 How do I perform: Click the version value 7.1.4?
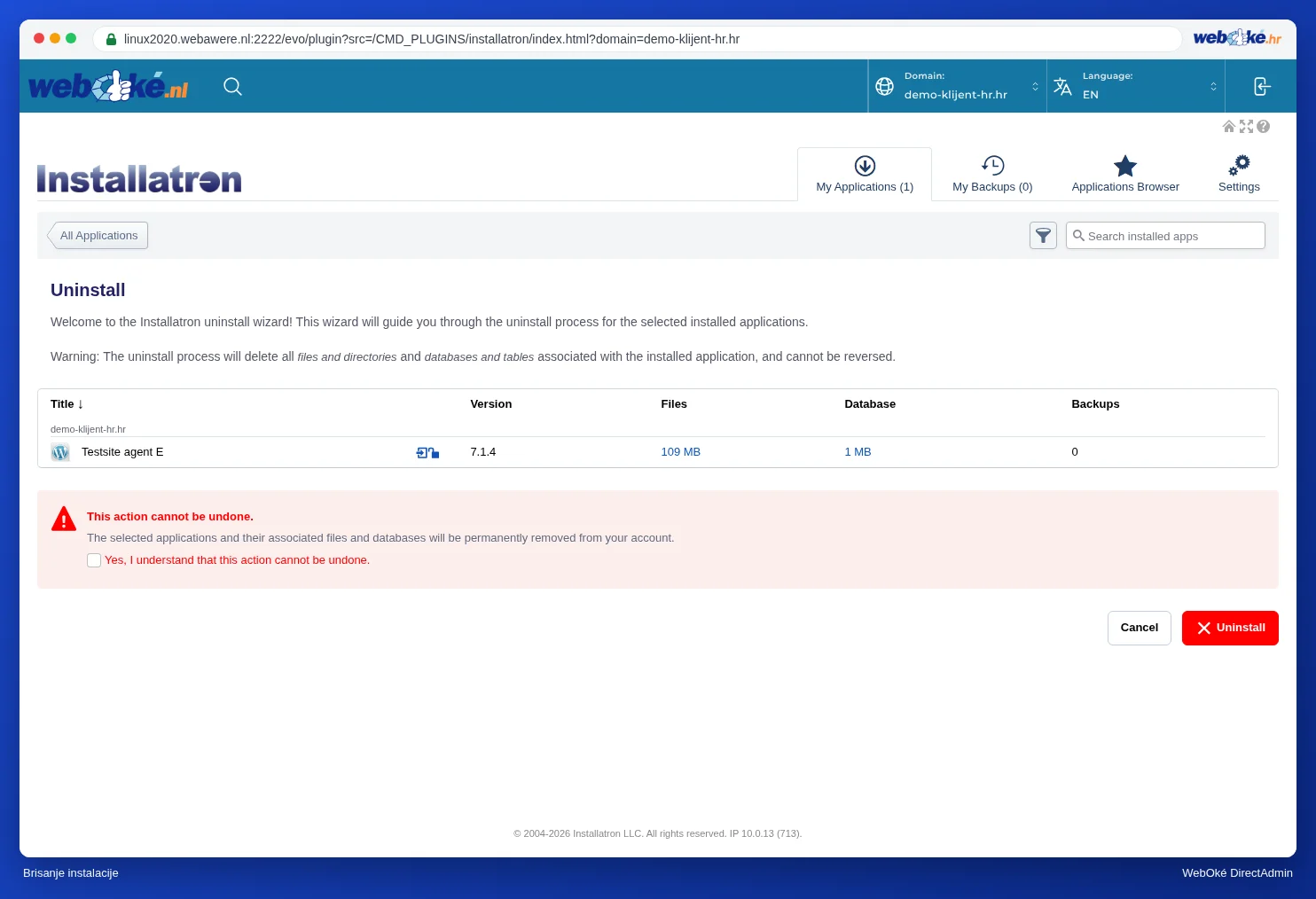point(483,452)
